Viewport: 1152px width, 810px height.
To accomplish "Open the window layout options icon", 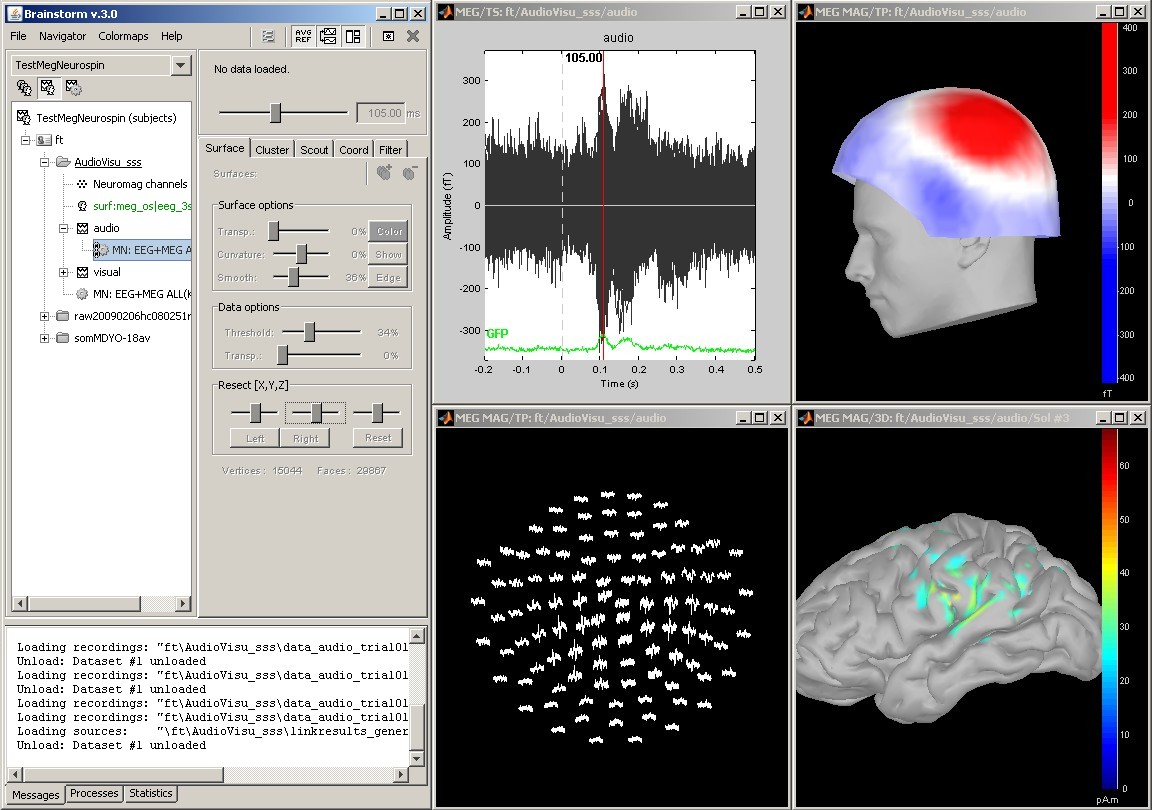I will point(352,36).
